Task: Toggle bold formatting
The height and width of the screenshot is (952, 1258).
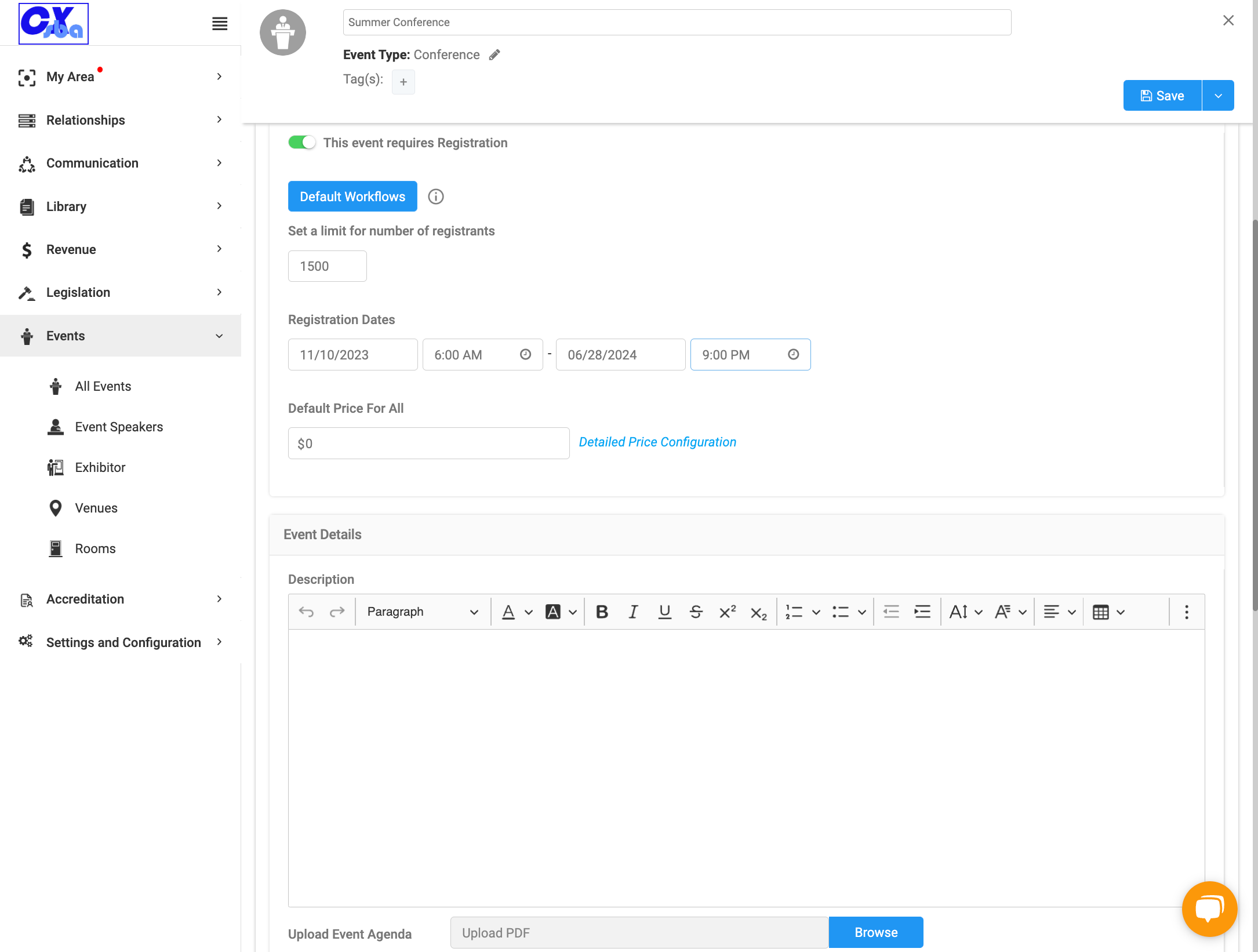Action: [602, 612]
